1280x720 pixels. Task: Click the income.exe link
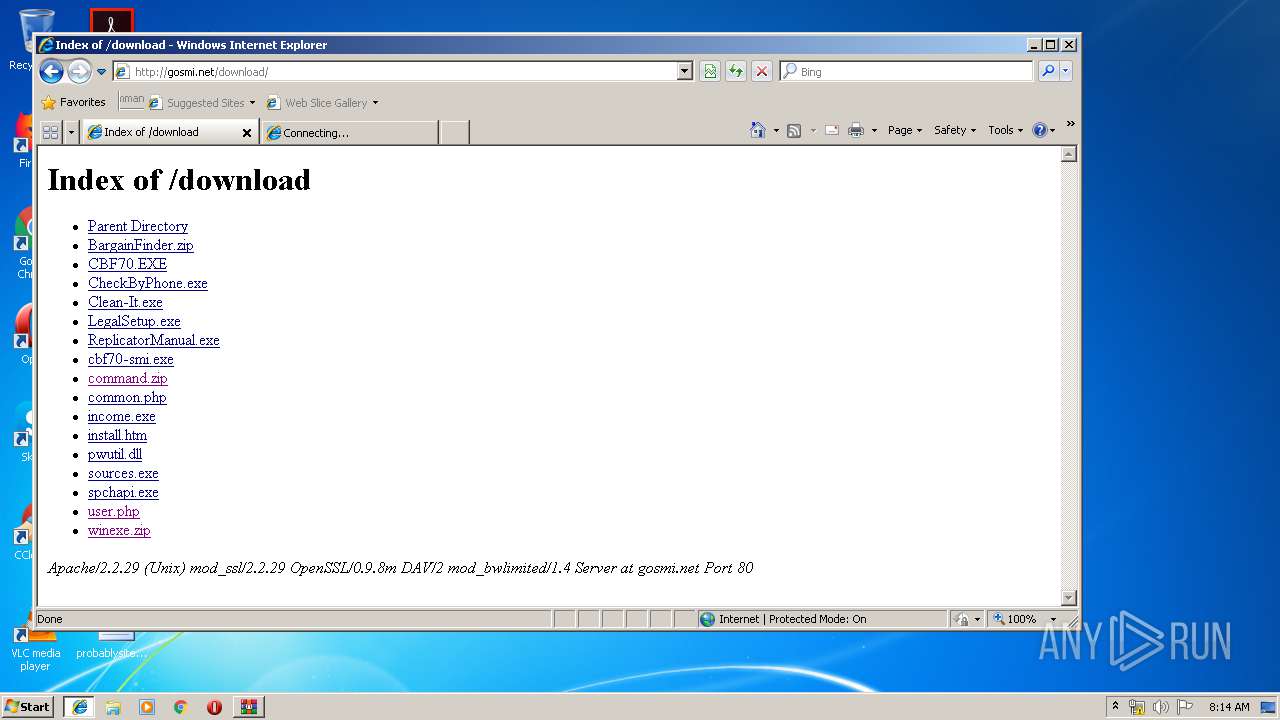(122, 416)
